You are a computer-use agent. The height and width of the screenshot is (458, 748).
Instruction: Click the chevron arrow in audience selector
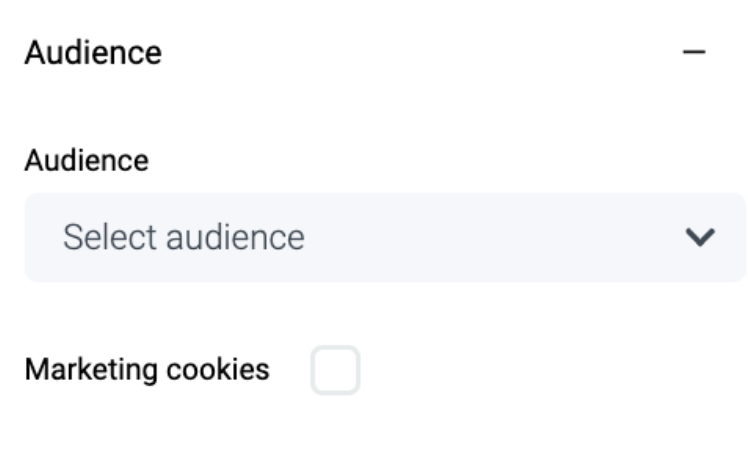click(x=699, y=237)
